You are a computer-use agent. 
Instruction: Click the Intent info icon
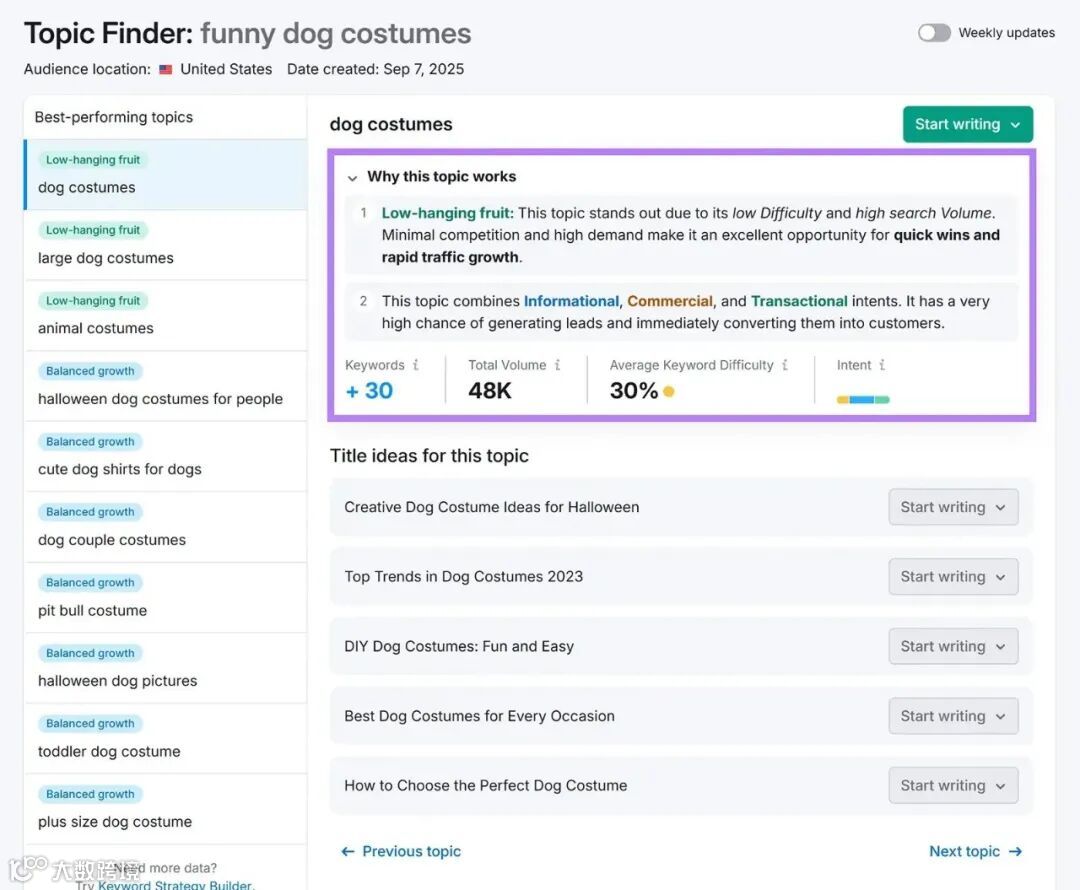tap(882, 365)
